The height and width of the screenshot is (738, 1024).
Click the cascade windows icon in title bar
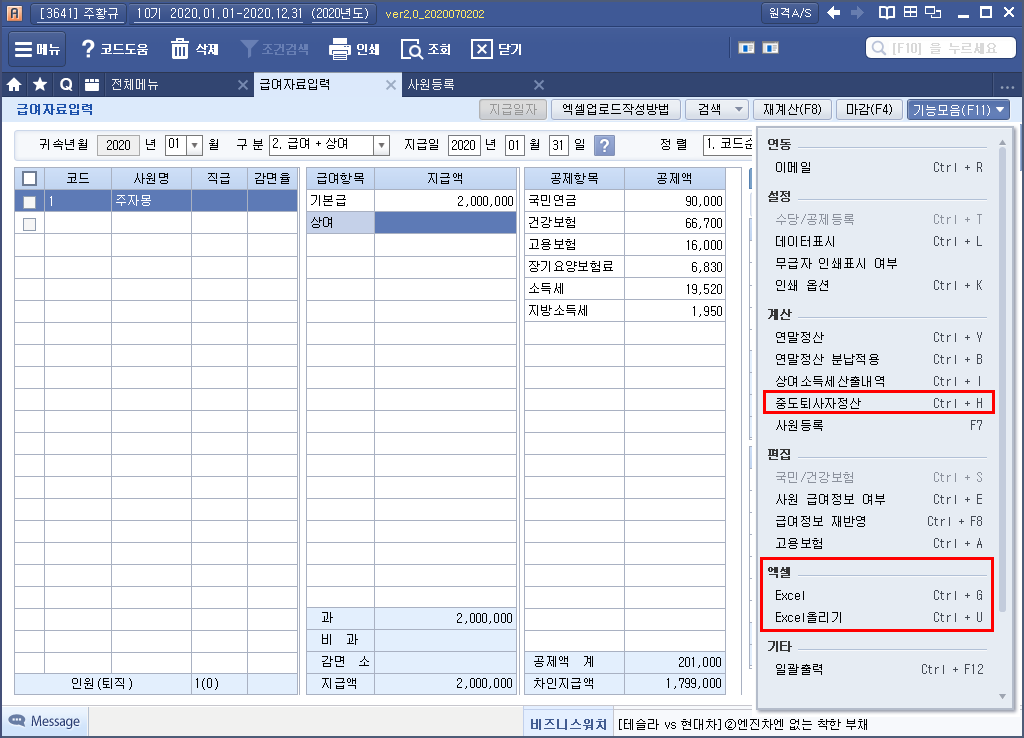(x=934, y=12)
